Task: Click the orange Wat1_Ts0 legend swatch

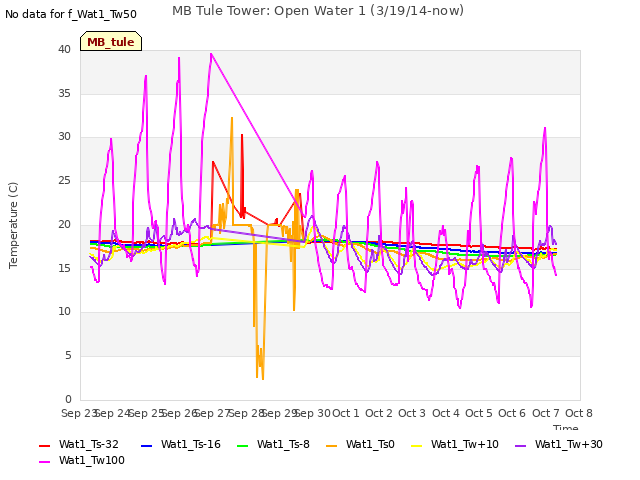Action: coord(332,445)
